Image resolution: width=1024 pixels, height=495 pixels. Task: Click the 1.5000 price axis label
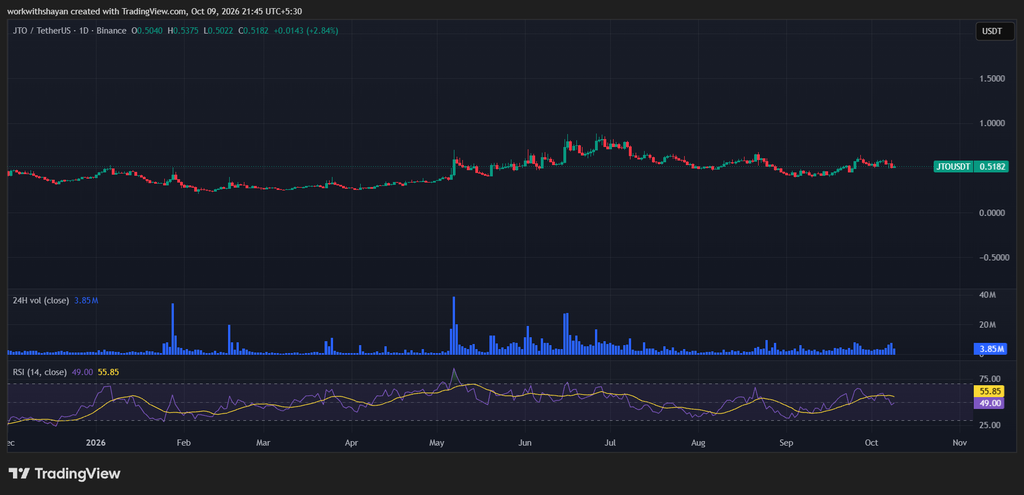[x=991, y=78]
